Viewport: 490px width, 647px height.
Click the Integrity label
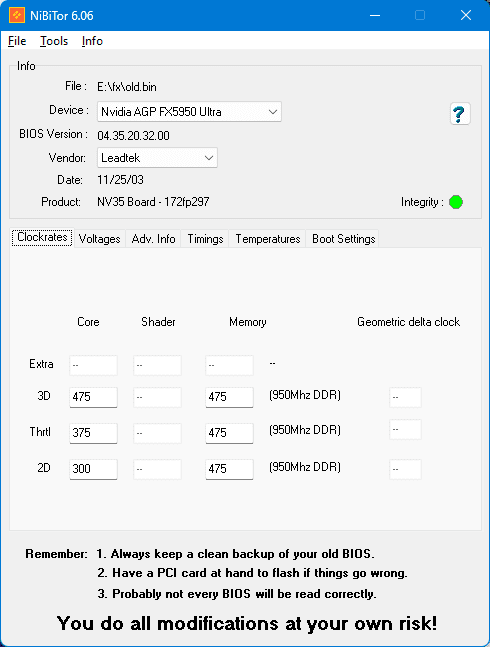422,202
